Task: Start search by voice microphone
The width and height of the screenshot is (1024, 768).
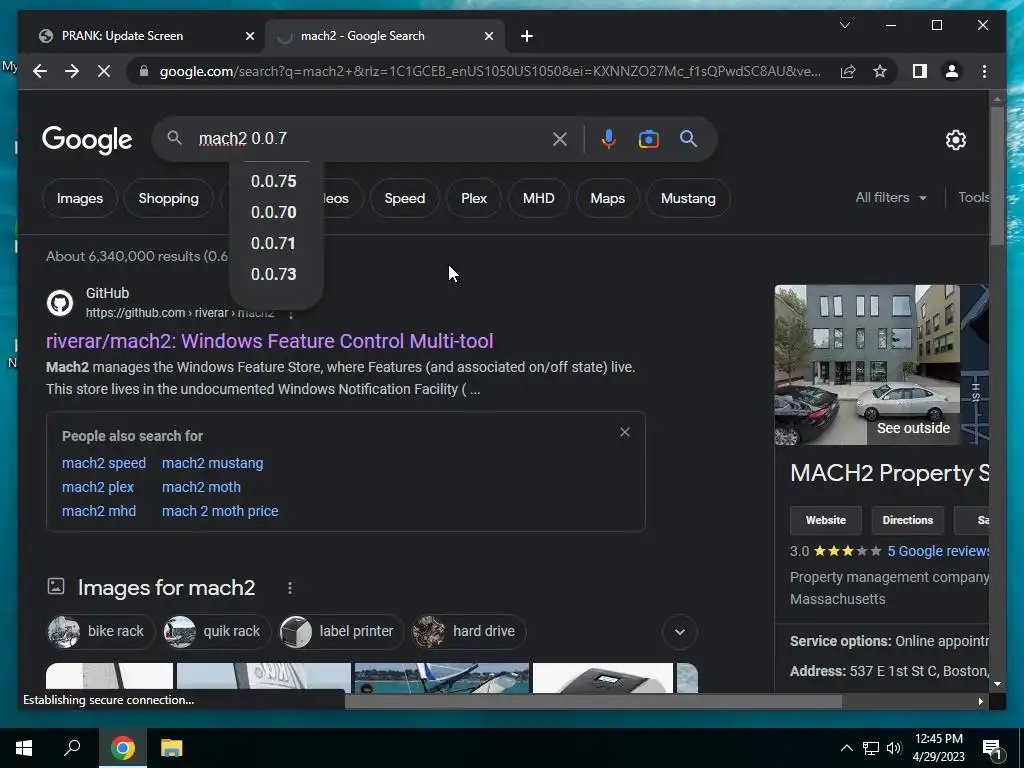Action: click(609, 138)
